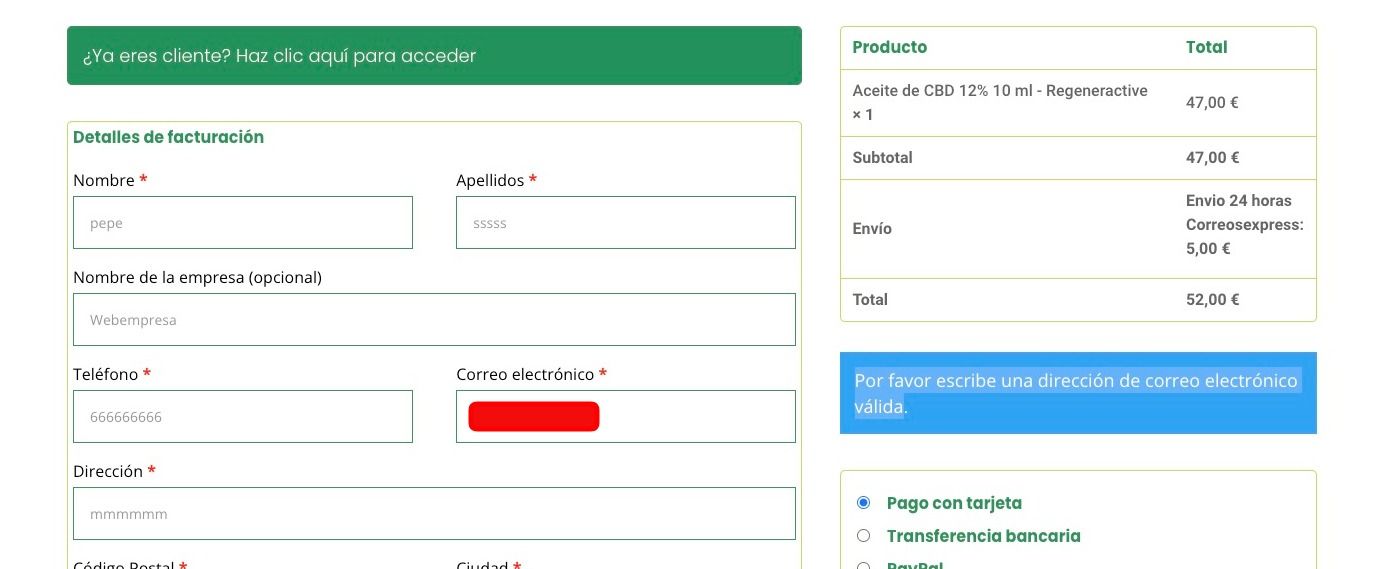
Task: Click the Correo electrónico input field
Action: (x=626, y=417)
